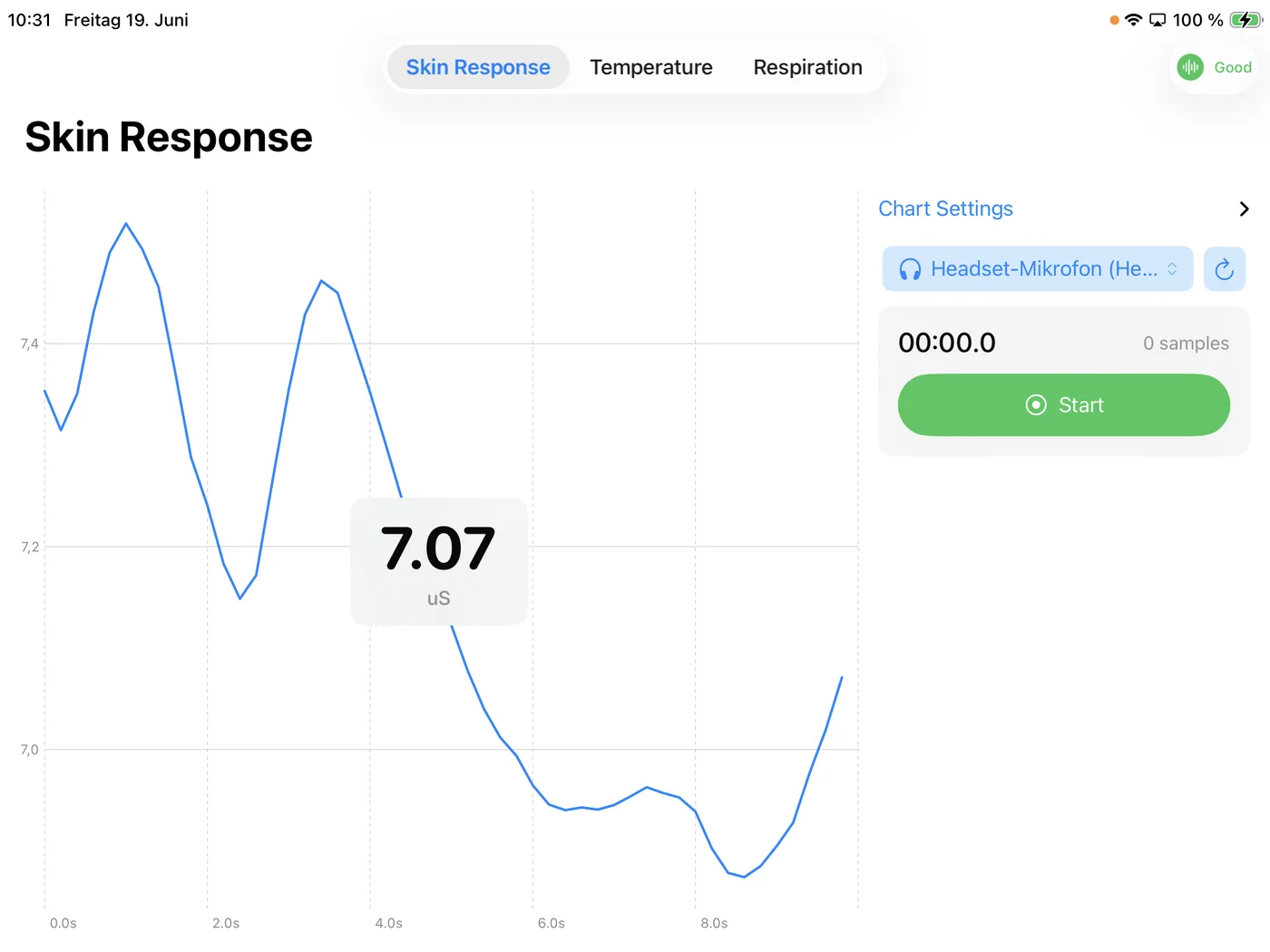1270x952 pixels.
Task: Click the orange microphone indicator dot
Action: pos(1114,20)
